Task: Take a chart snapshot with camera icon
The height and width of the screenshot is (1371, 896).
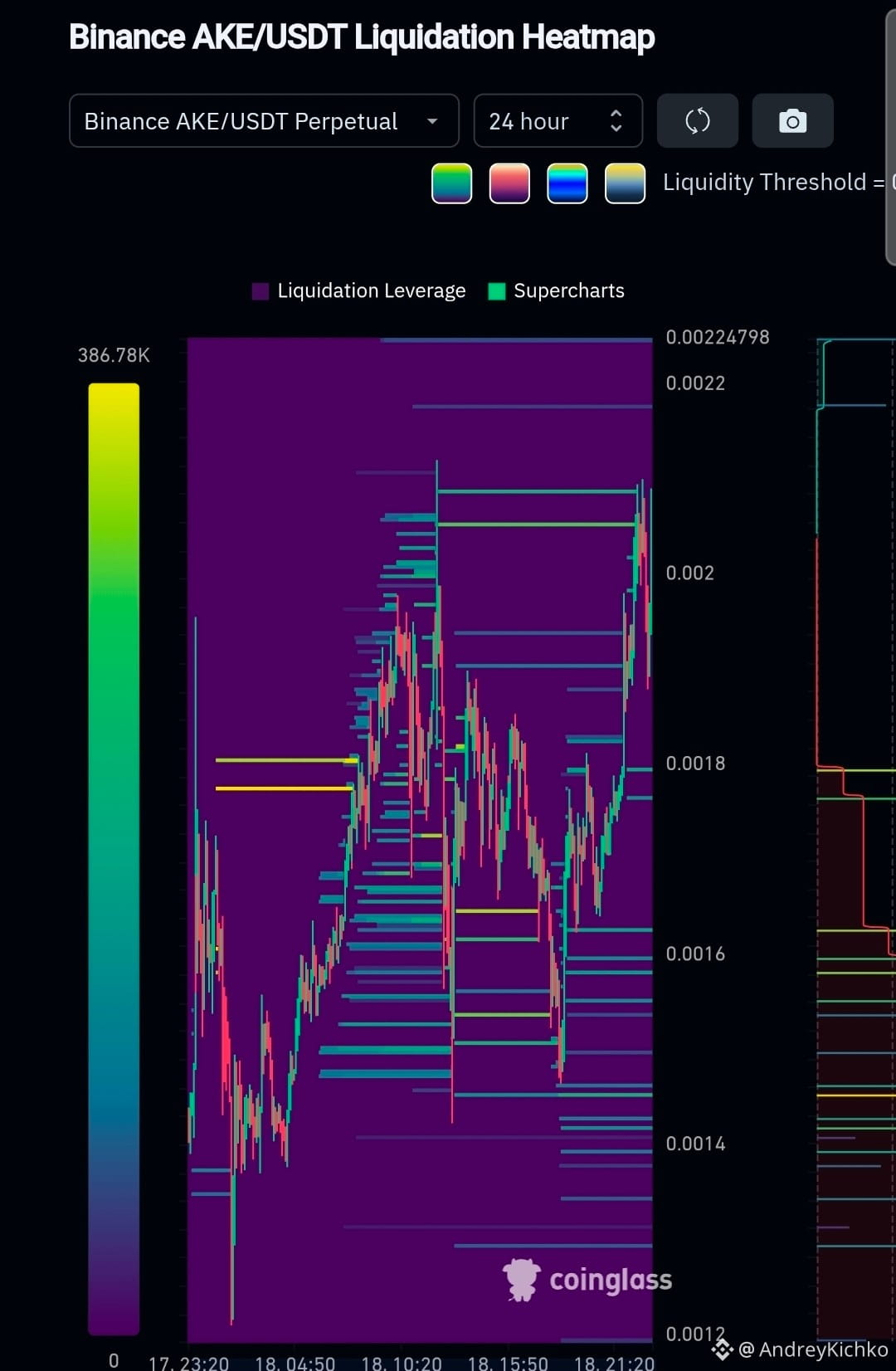Action: (x=792, y=121)
